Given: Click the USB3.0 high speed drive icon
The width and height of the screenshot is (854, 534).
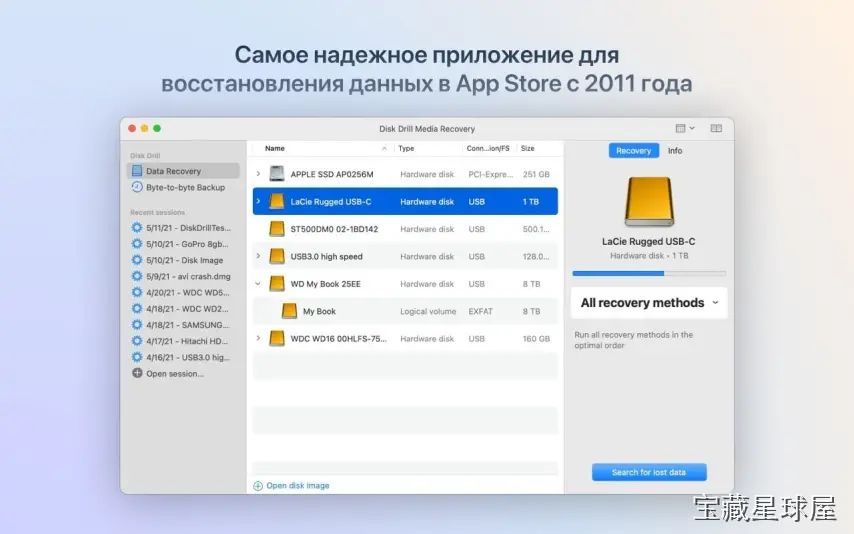Looking at the screenshot, I should (x=277, y=256).
